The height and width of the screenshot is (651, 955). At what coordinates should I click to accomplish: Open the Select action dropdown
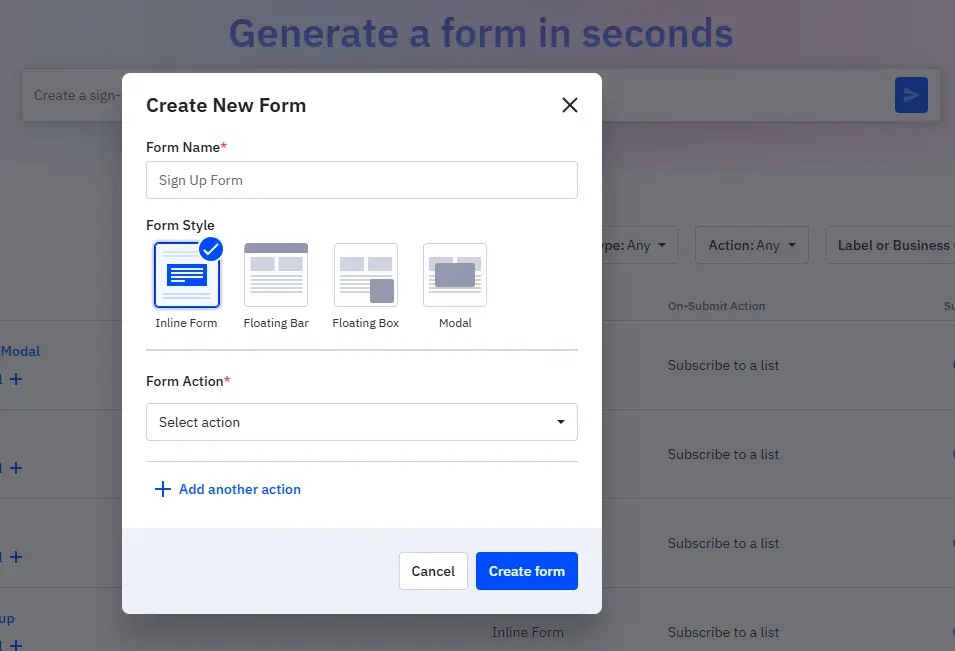tap(362, 422)
